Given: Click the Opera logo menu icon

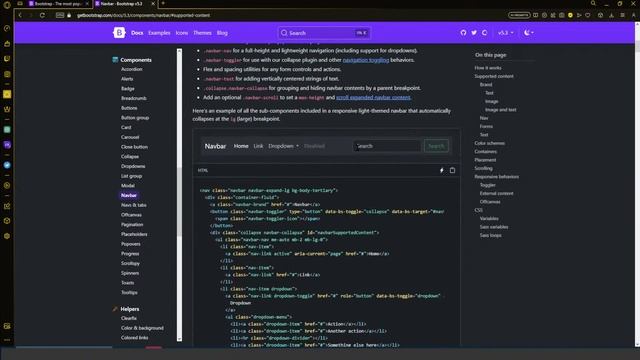Looking at the screenshot, I should coord(7,5).
